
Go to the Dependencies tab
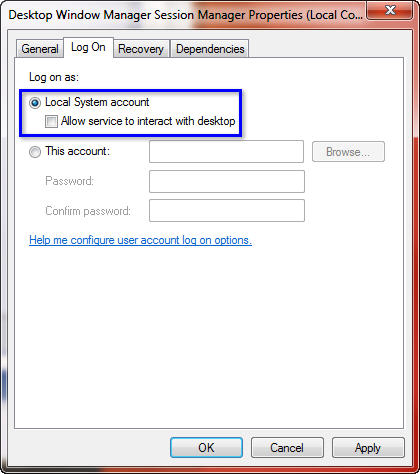click(x=210, y=49)
